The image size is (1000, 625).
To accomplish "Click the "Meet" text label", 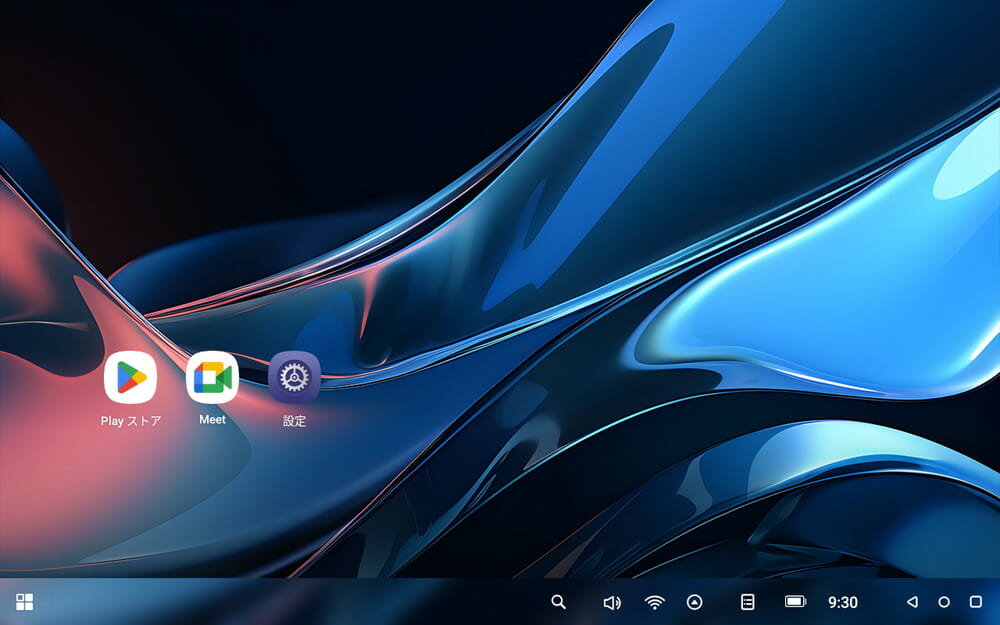I will coord(212,420).
